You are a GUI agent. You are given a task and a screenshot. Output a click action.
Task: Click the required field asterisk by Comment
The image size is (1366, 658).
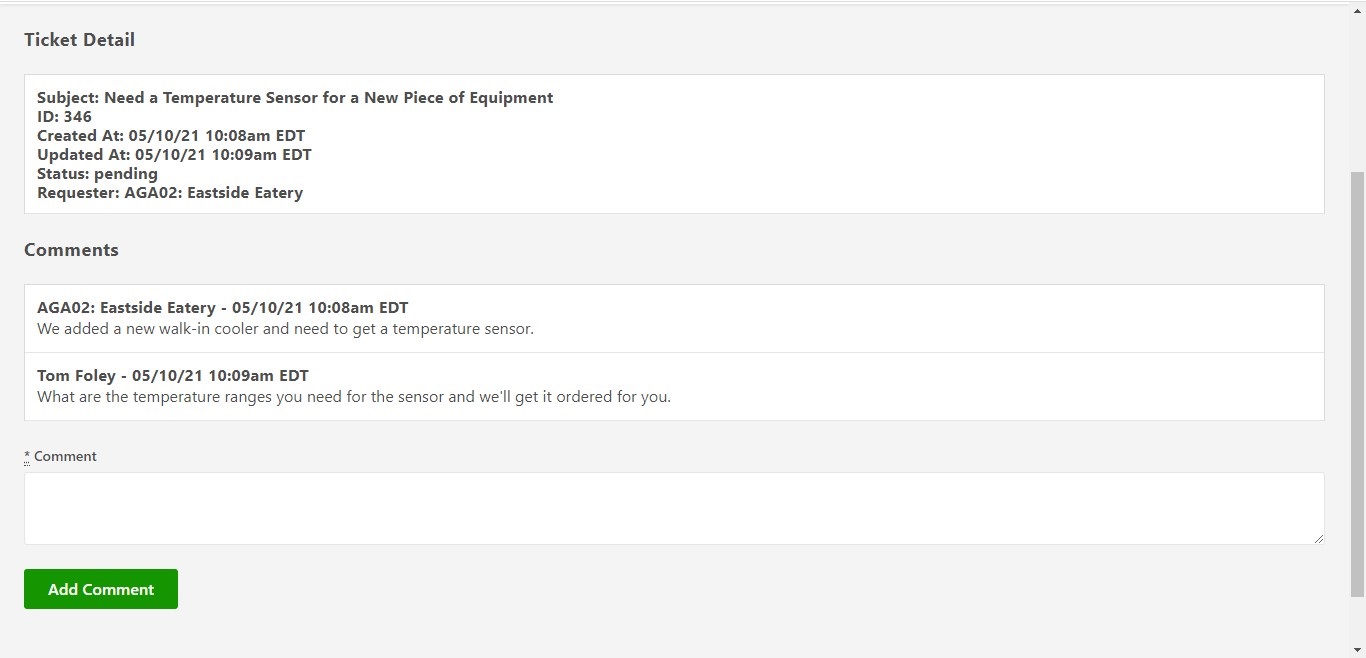pyautogui.click(x=26, y=456)
